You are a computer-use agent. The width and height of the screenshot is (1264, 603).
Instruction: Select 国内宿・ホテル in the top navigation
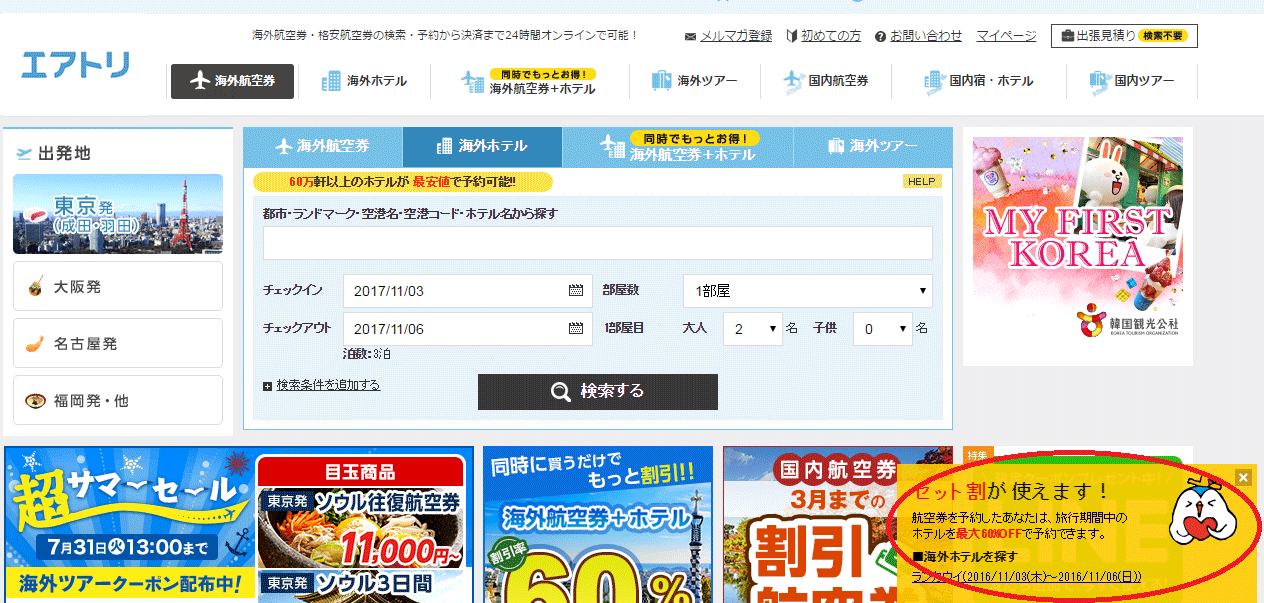tap(979, 81)
